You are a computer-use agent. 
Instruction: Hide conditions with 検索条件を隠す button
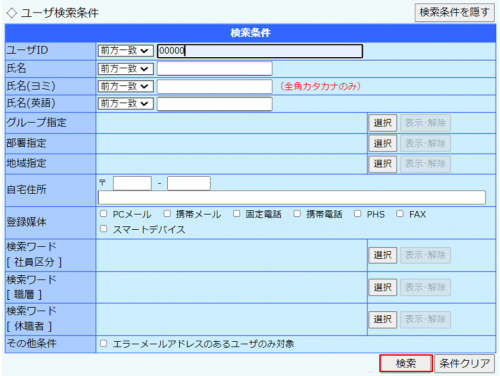click(454, 12)
